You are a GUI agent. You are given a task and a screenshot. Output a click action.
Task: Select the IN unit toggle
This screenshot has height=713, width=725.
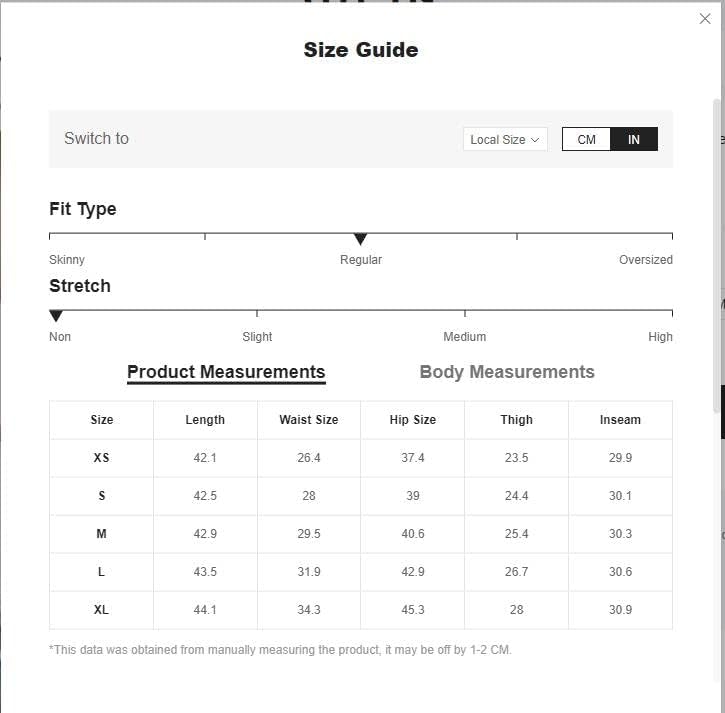coord(634,139)
